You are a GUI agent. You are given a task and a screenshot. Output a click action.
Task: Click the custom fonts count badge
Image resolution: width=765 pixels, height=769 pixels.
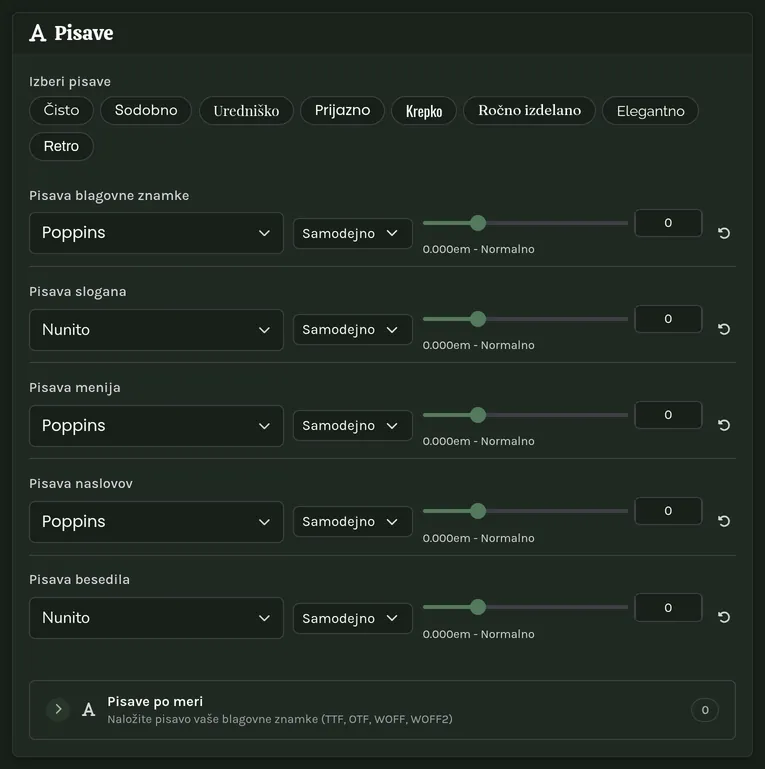coord(705,710)
